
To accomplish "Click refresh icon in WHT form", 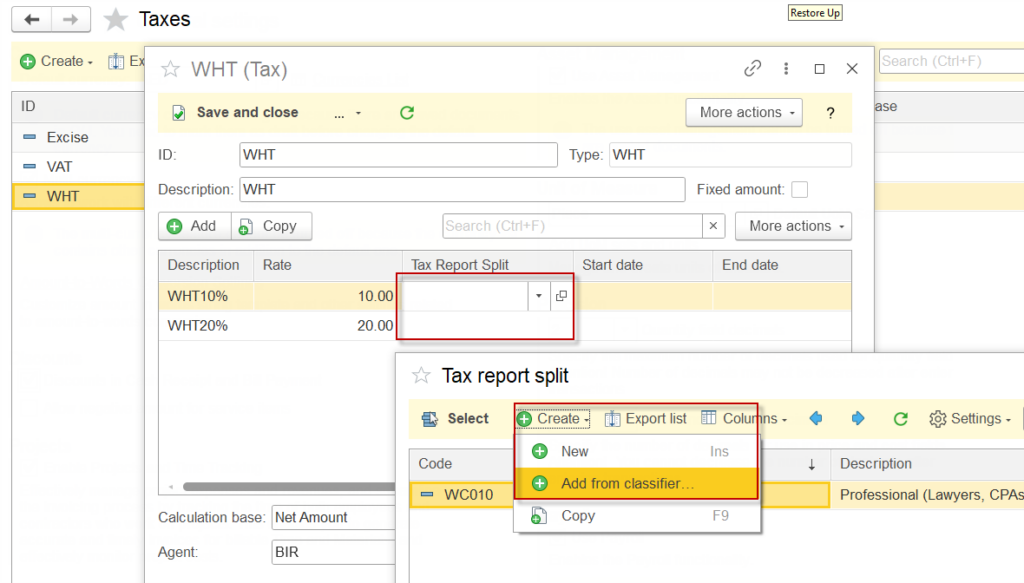I will pyautogui.click(x=407, y=113).
